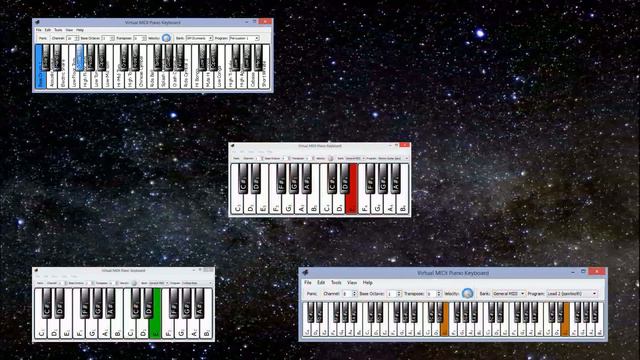
Task: Open Edit menu in bottom-right piano window
Action: tap(321, 282)
